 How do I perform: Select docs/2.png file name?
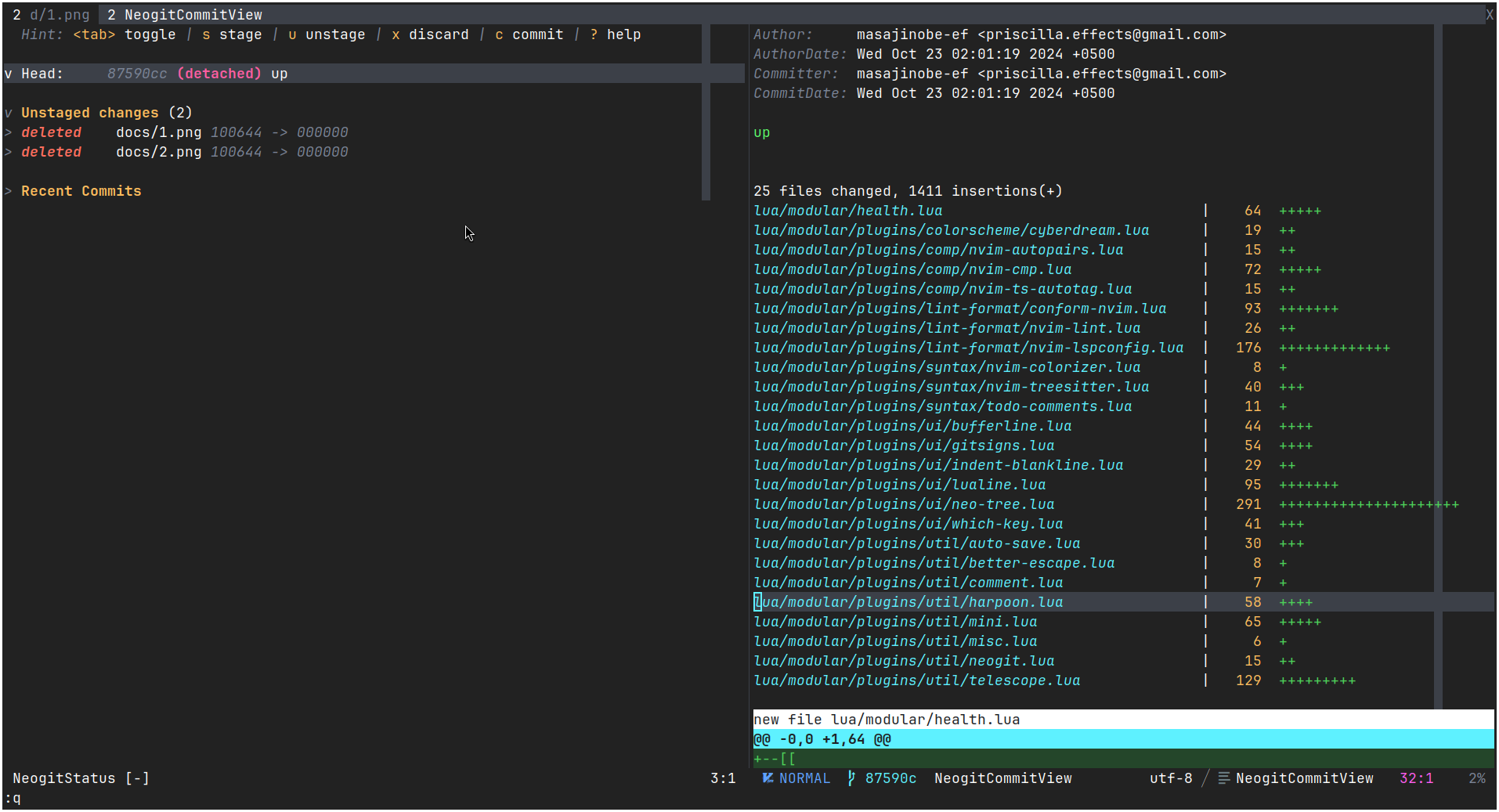(x=159, y=152)
